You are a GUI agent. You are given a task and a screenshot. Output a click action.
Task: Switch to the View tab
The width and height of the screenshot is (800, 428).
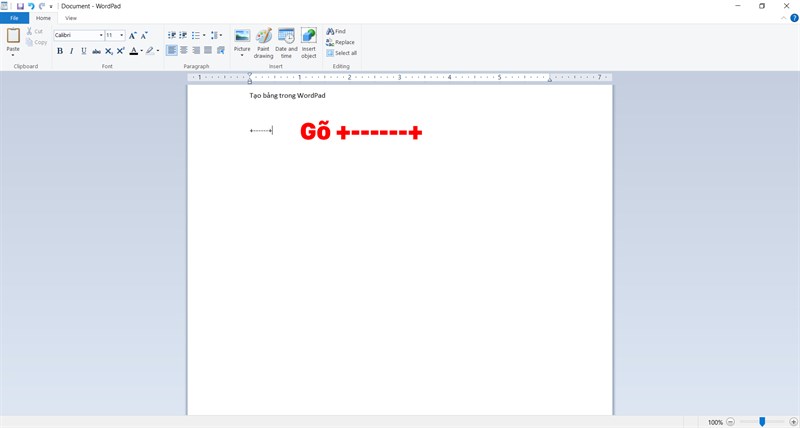click(71, 18)
